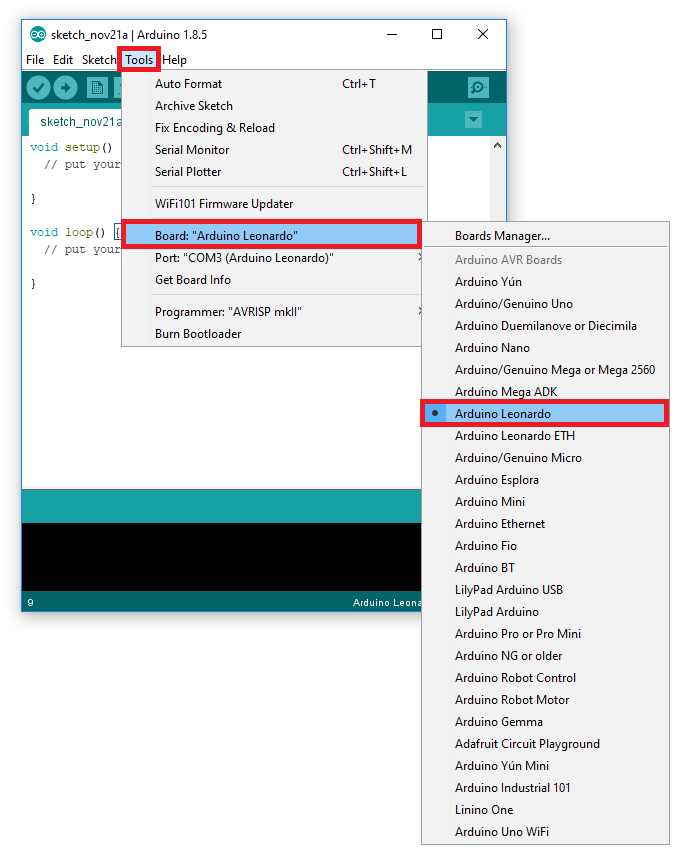The width and height of the screenshot is (691, 867).
Task: Open Serial Monitor menu entry
Action: 274,150
